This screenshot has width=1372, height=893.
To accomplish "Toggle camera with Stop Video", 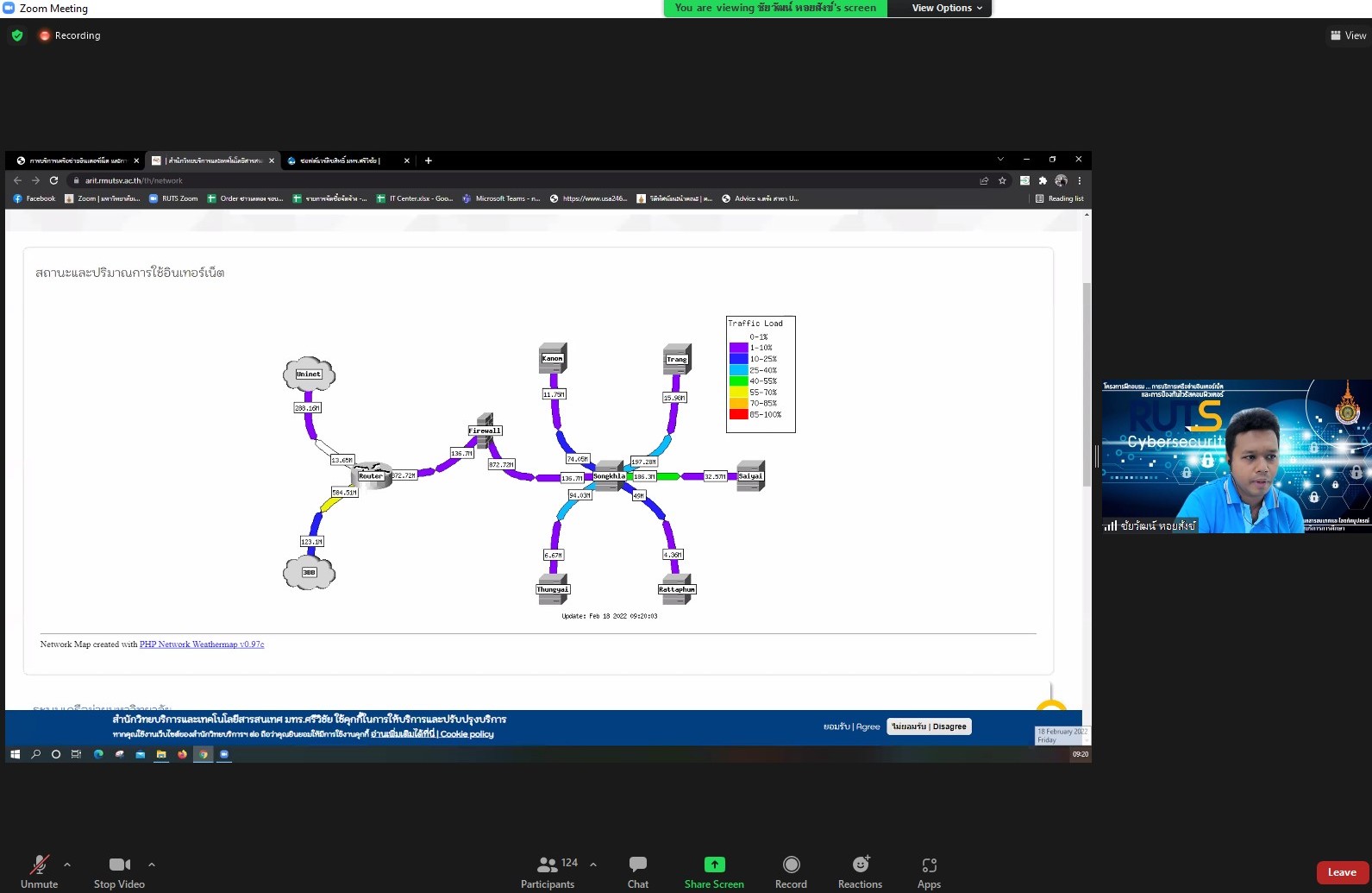I will pyautogui.click(x=119, y=871).
